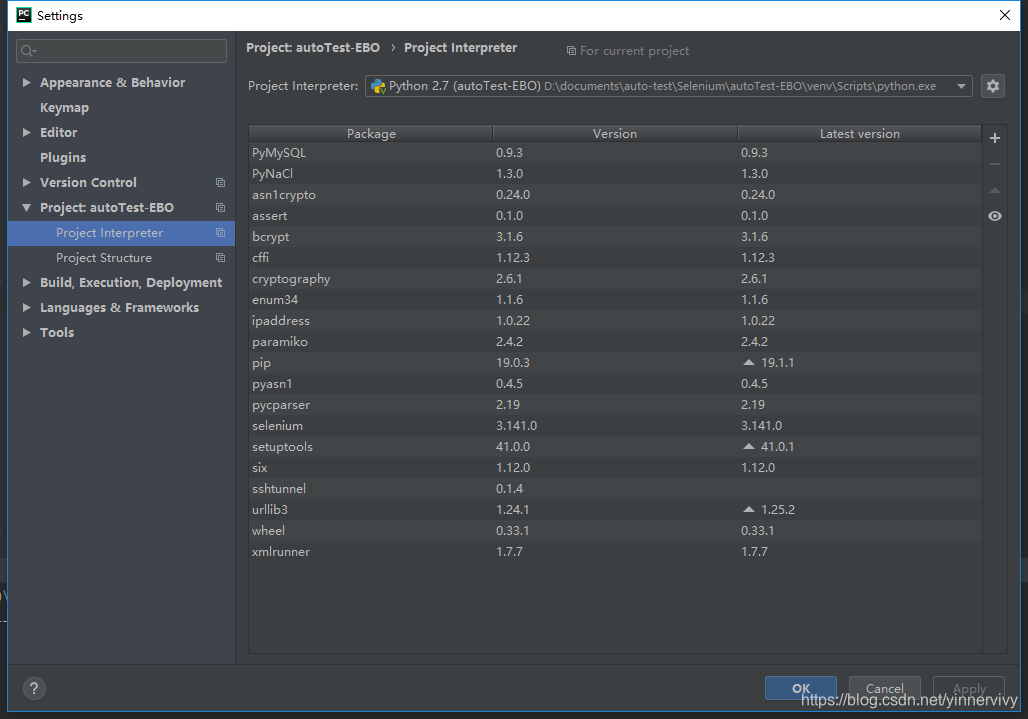Select the setuptools package row
The image size is (1028, 719).
(615, 446)
